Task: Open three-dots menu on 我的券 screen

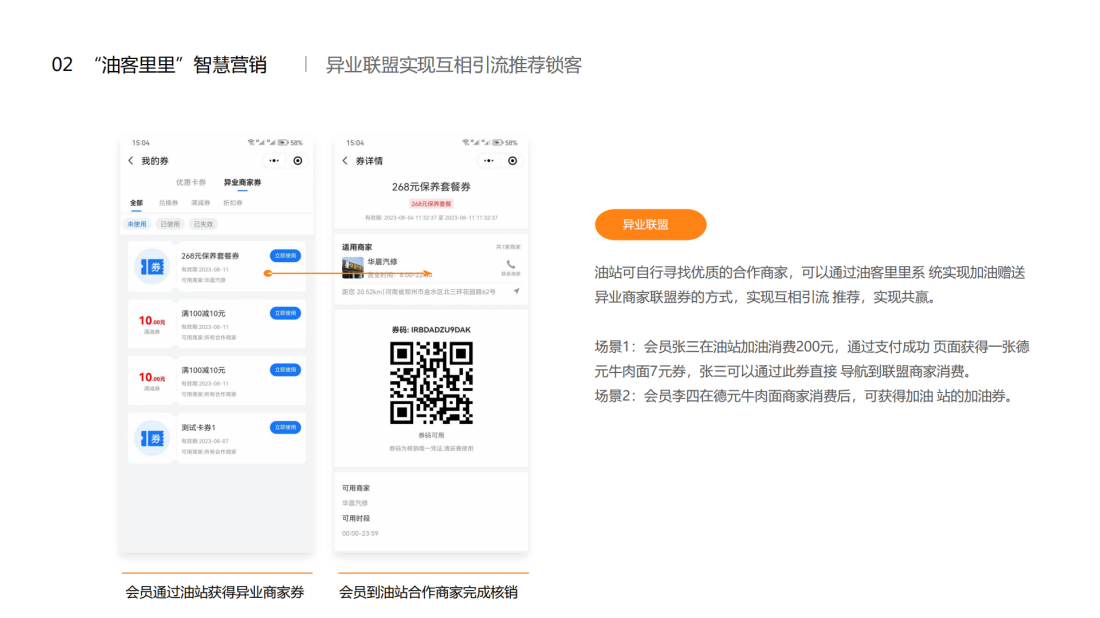Action: [274, 161]
